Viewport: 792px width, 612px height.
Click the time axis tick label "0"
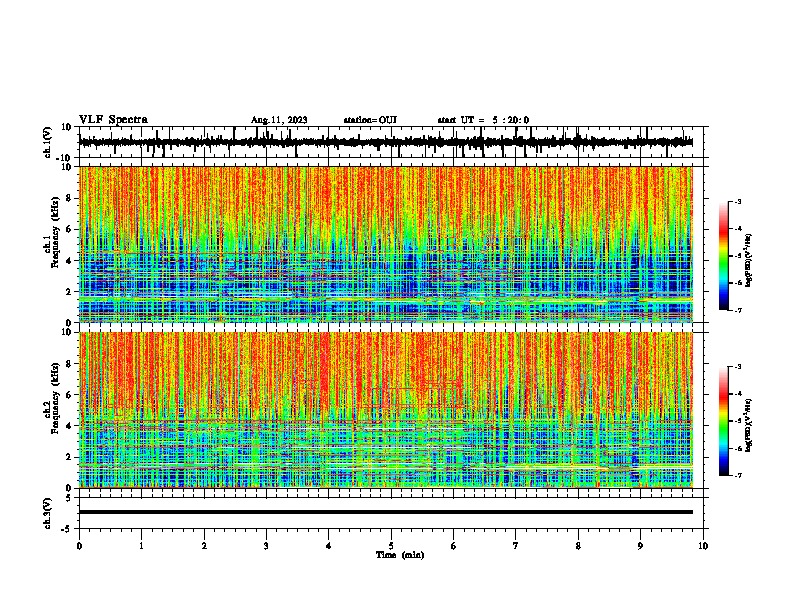click(79, 546)
